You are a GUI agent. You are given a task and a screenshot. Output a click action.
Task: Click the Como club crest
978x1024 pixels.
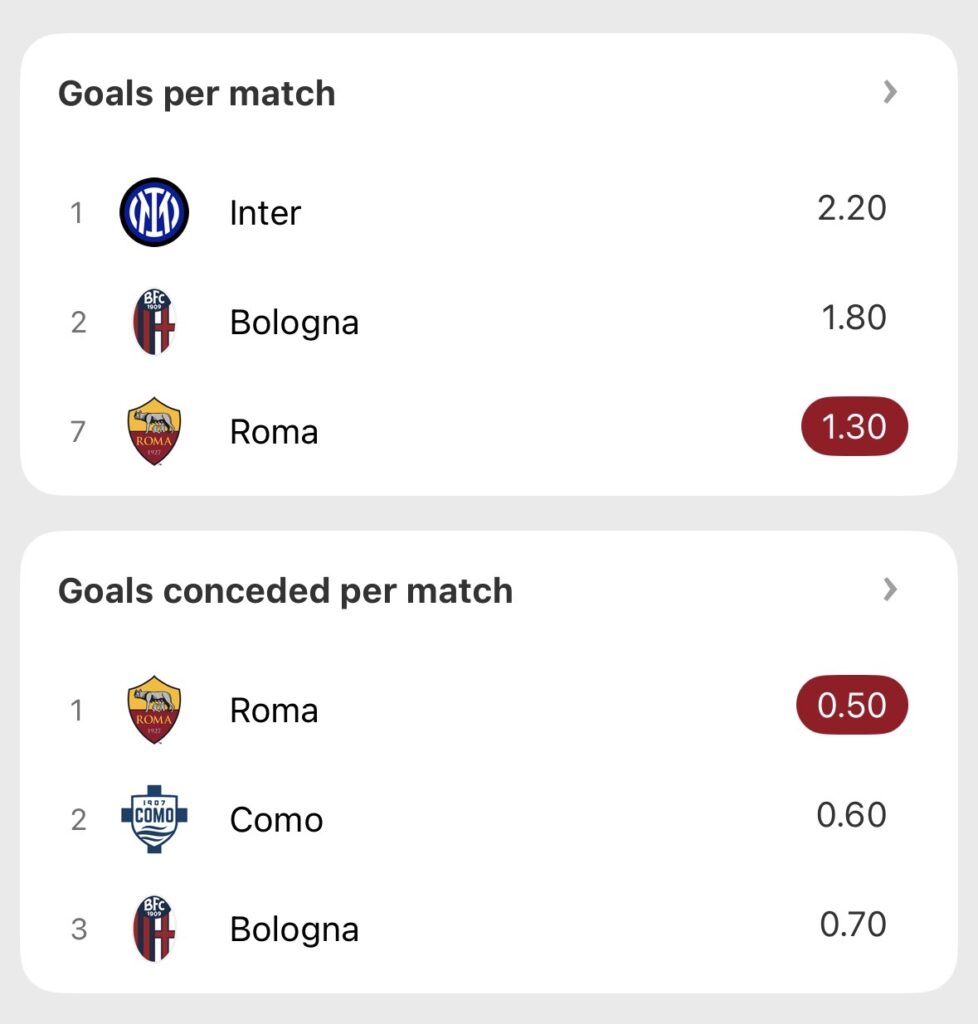pyautogui.click(x=154, y=819)
